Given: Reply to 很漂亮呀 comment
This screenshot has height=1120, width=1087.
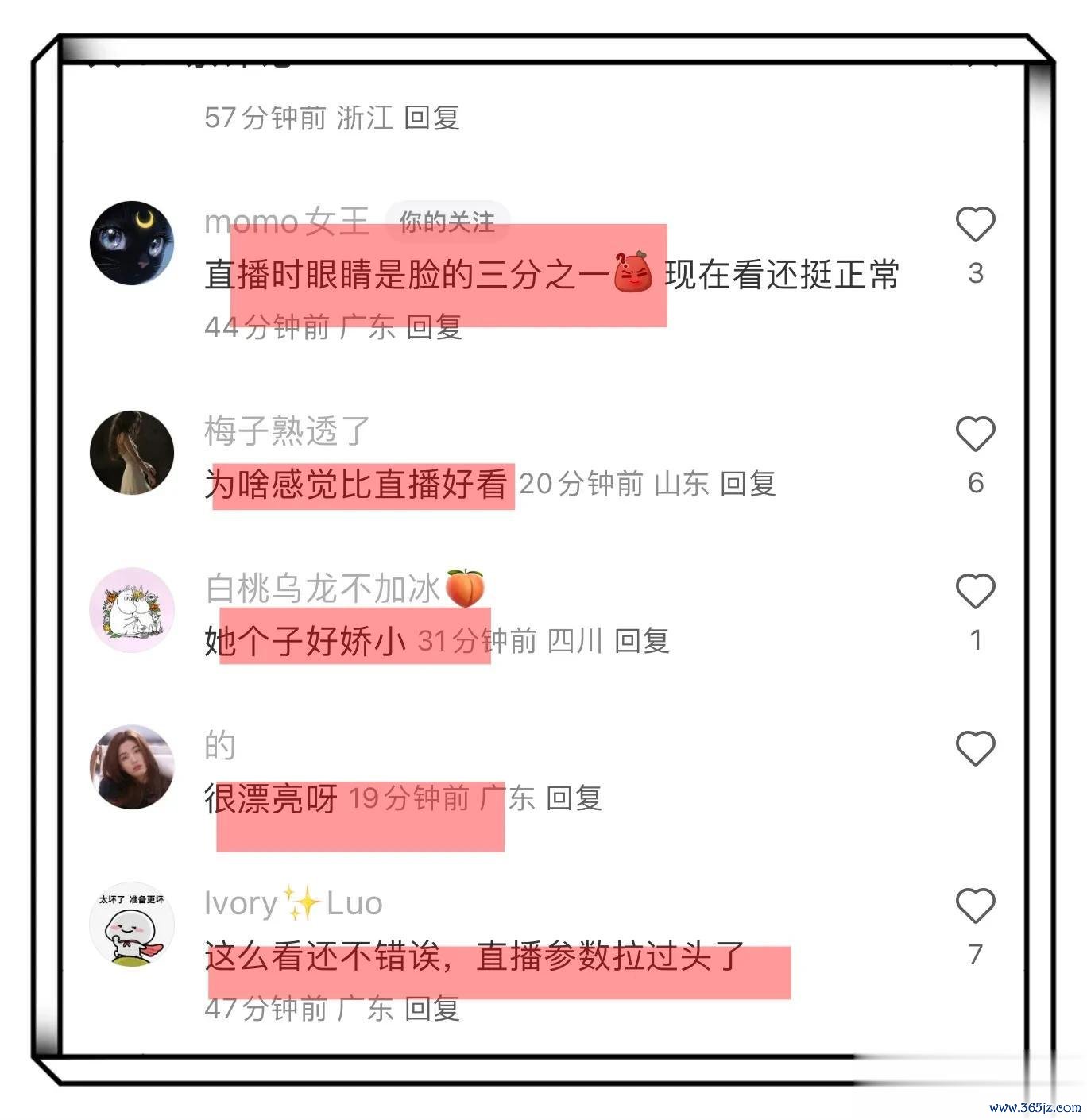Looking at the screenshot, I should click(574, 798).
